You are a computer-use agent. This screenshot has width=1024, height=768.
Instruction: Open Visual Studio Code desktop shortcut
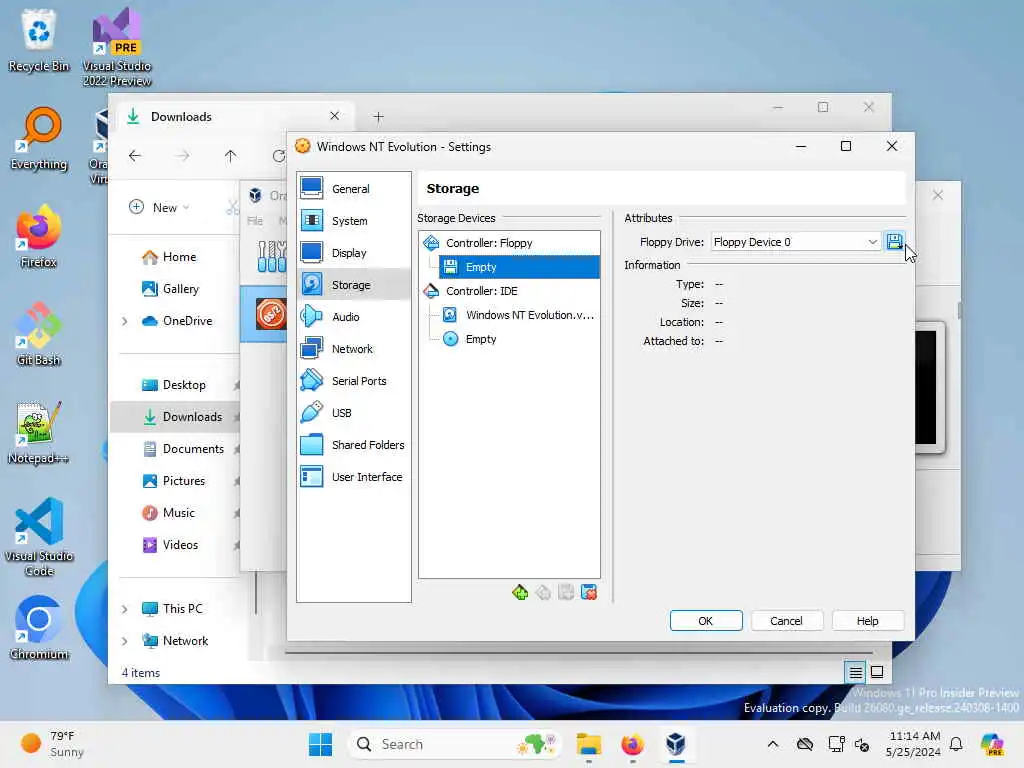(x=39, y=537)
